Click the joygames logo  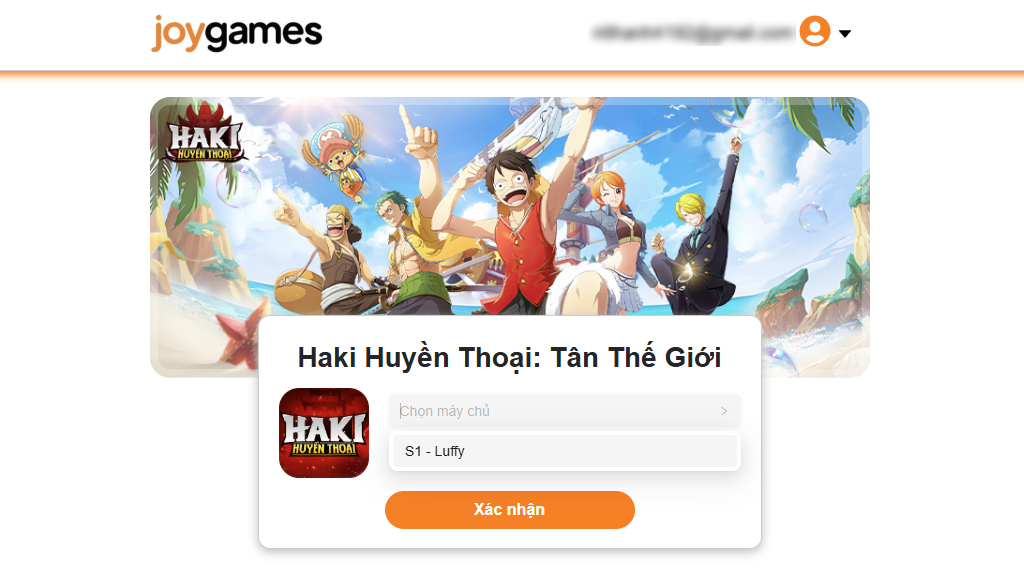pos(236,33)
